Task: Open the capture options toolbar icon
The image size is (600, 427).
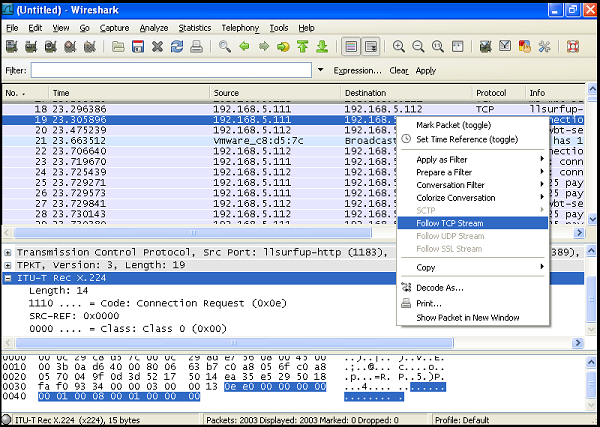Action: click(x=31, y=47)
